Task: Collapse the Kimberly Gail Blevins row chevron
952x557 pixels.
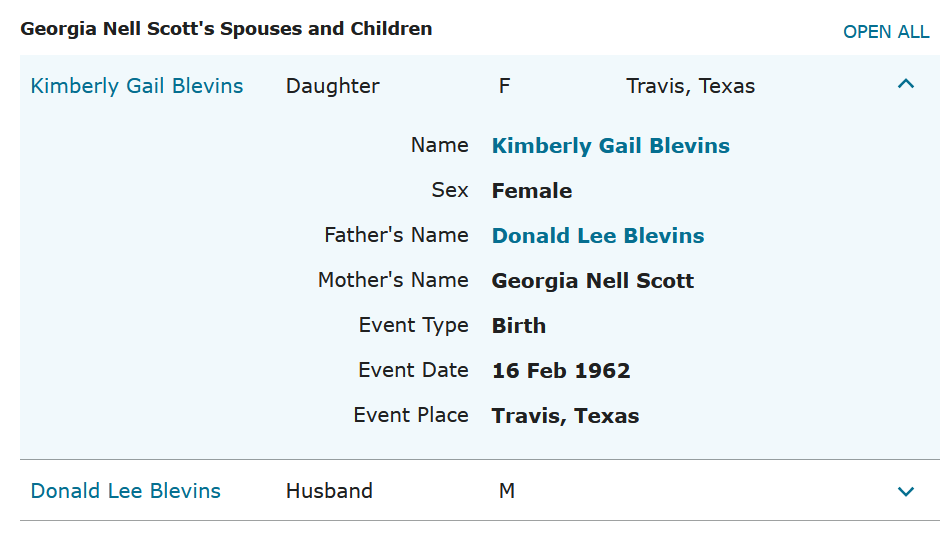Action: click(906, 85)
